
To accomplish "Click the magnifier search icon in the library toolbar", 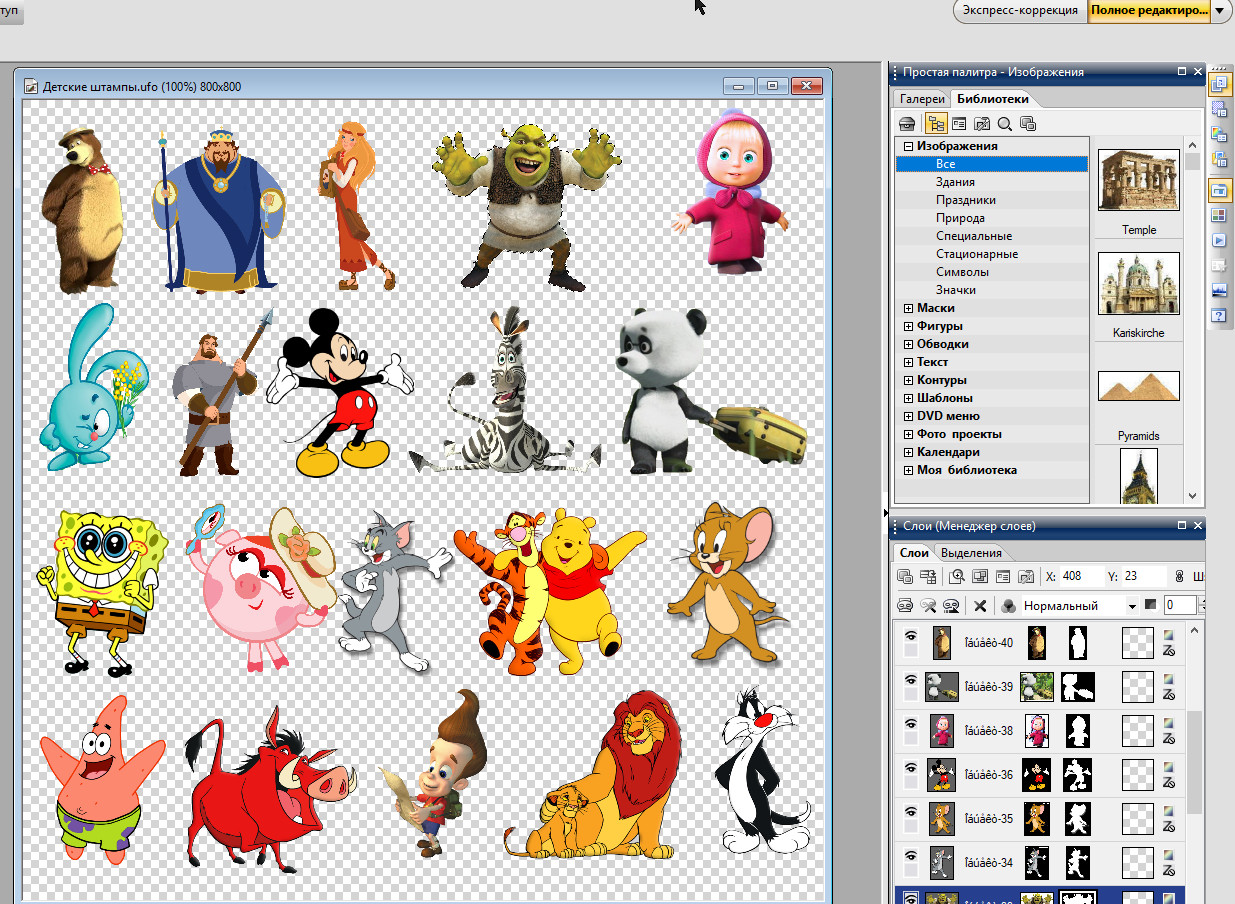I will pyautogui.click(x=1004, y=124).
